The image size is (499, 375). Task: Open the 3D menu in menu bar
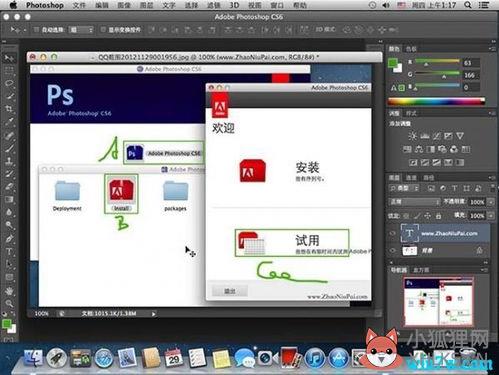(x=234, y=5)
